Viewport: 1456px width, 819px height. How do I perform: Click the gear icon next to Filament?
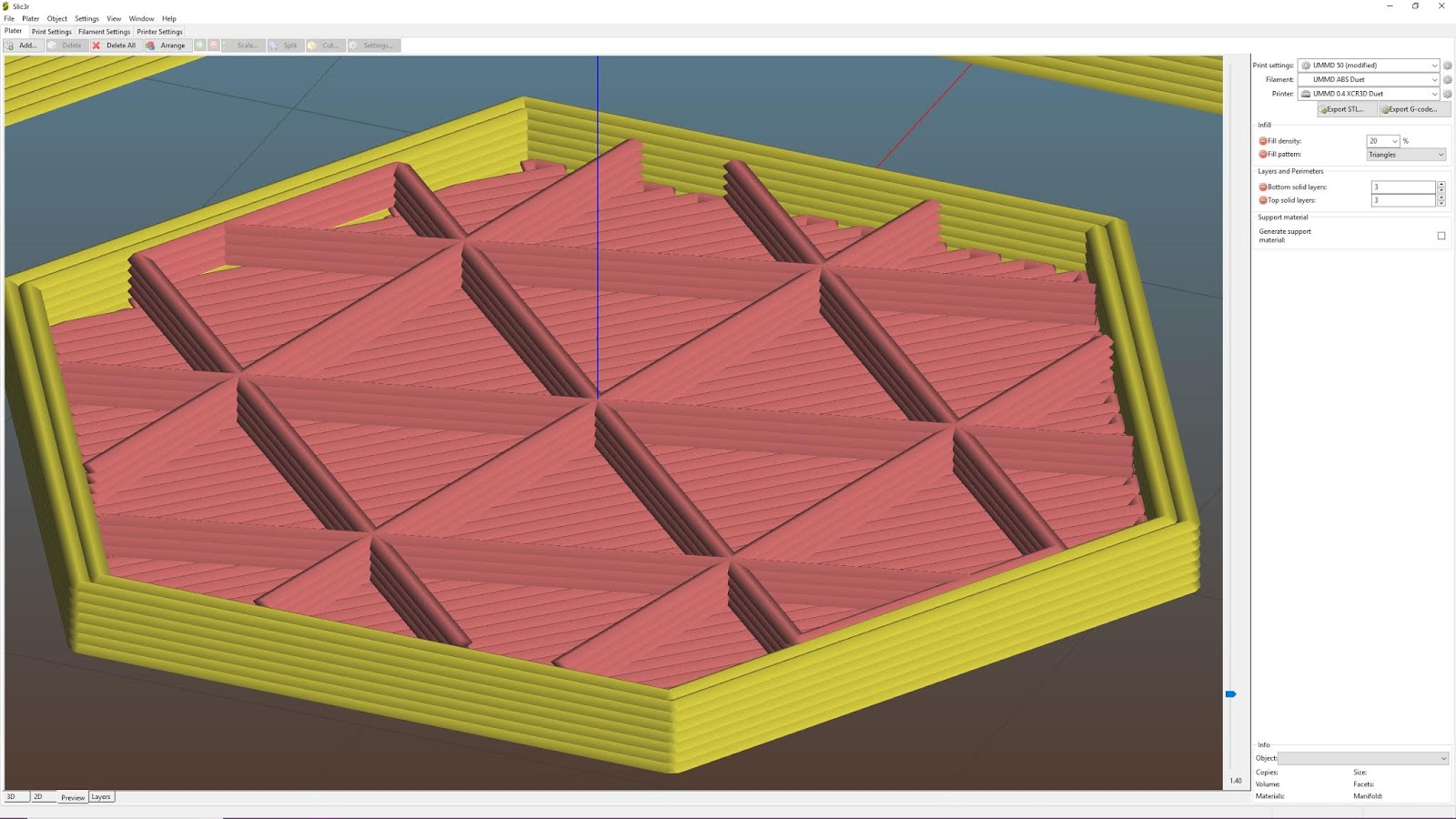click(1446, 79)
